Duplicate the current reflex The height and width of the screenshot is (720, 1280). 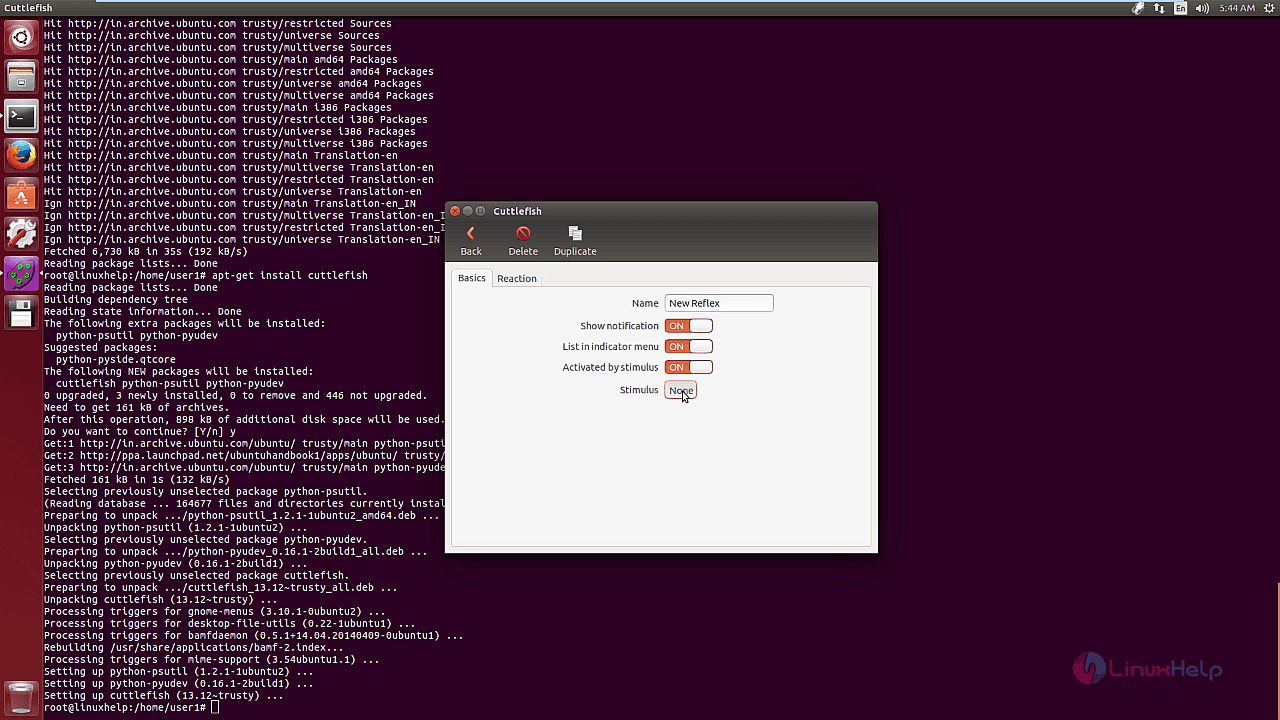click(575, 241)
